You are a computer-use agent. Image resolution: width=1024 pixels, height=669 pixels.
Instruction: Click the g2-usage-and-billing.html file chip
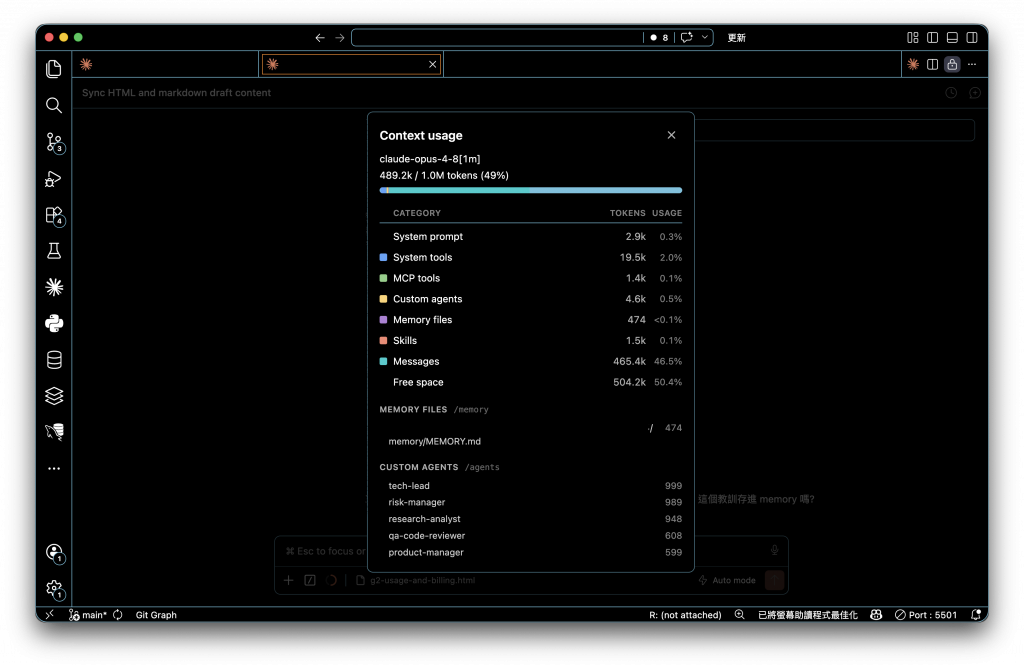(x=416, y=580)
